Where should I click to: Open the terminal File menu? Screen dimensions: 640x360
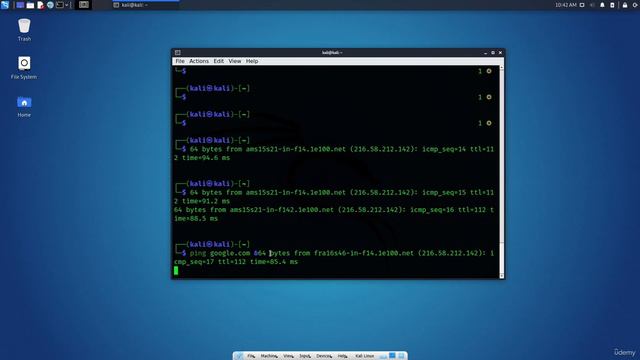point(180,61)
